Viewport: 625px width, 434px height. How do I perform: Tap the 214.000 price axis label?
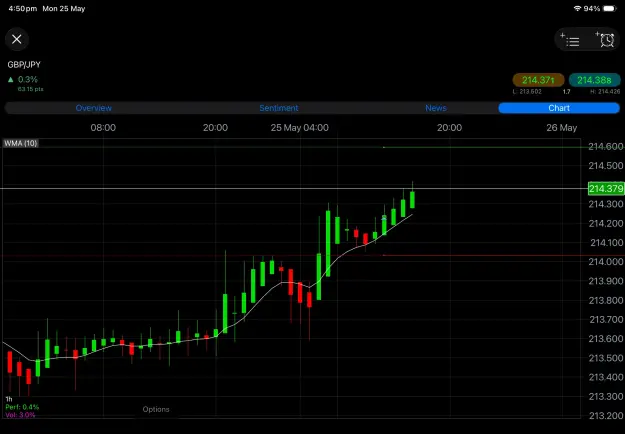(606, 262)
